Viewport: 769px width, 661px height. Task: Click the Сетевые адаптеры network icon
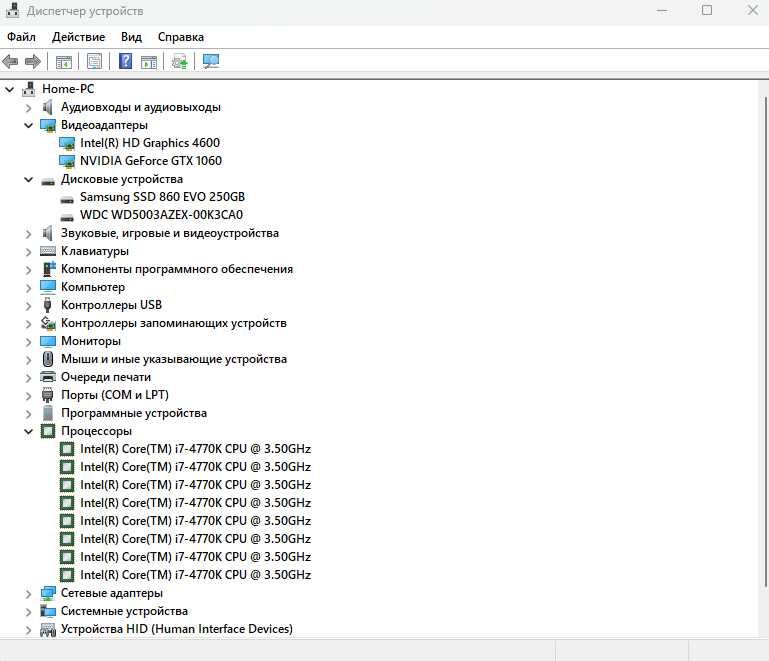coord(48,593)
